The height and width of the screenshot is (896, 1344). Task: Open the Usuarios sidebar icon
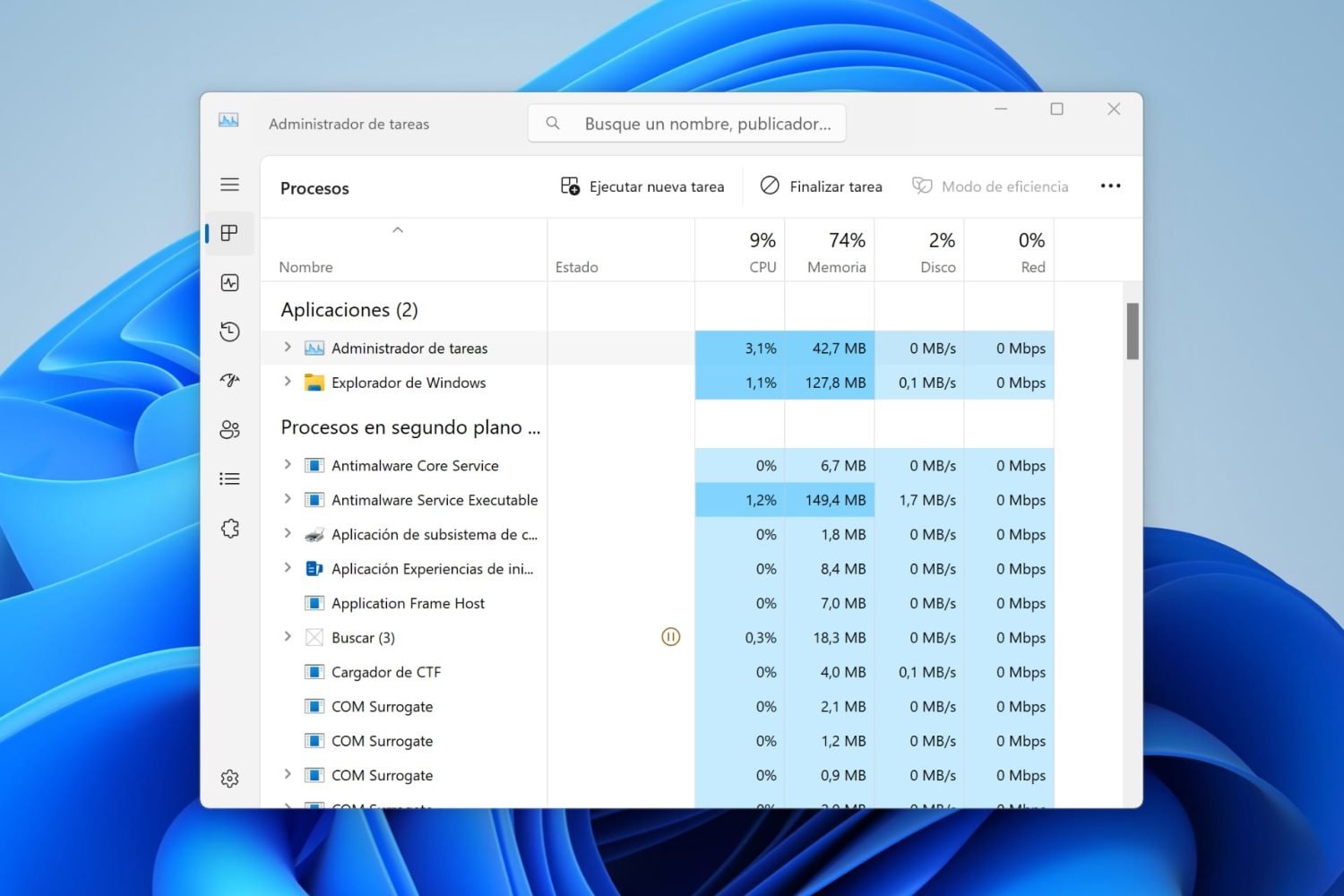coord(229,429)
